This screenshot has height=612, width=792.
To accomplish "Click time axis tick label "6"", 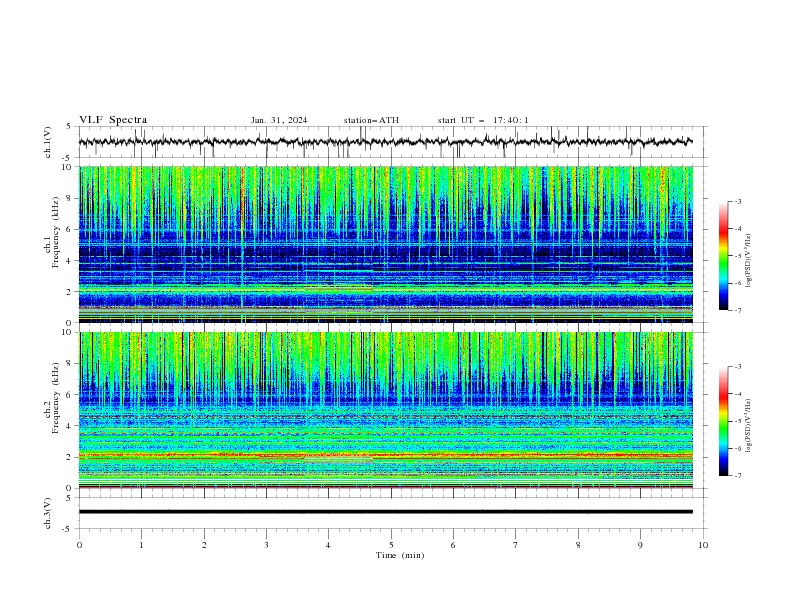I will pyautogui.click(x=453, y=545).
